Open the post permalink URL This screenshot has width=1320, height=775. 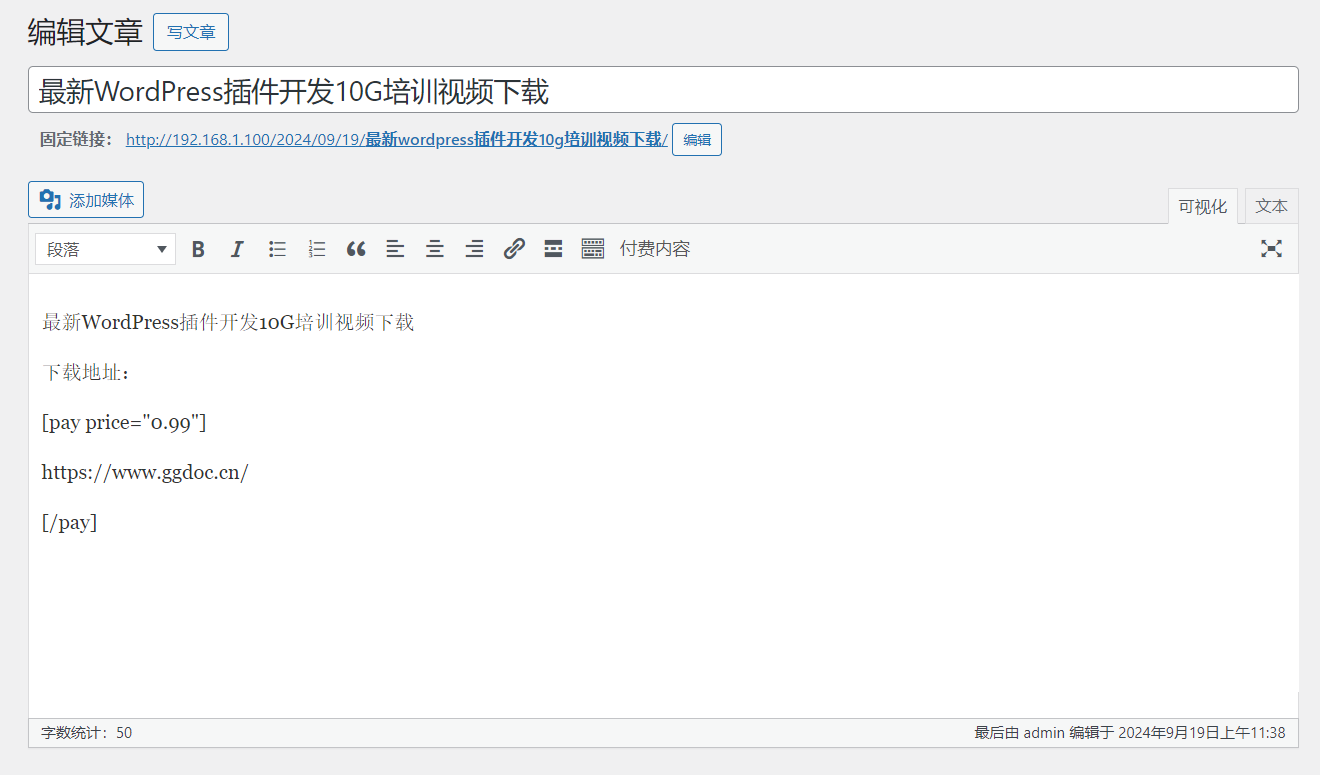click(x=397, y=140)
